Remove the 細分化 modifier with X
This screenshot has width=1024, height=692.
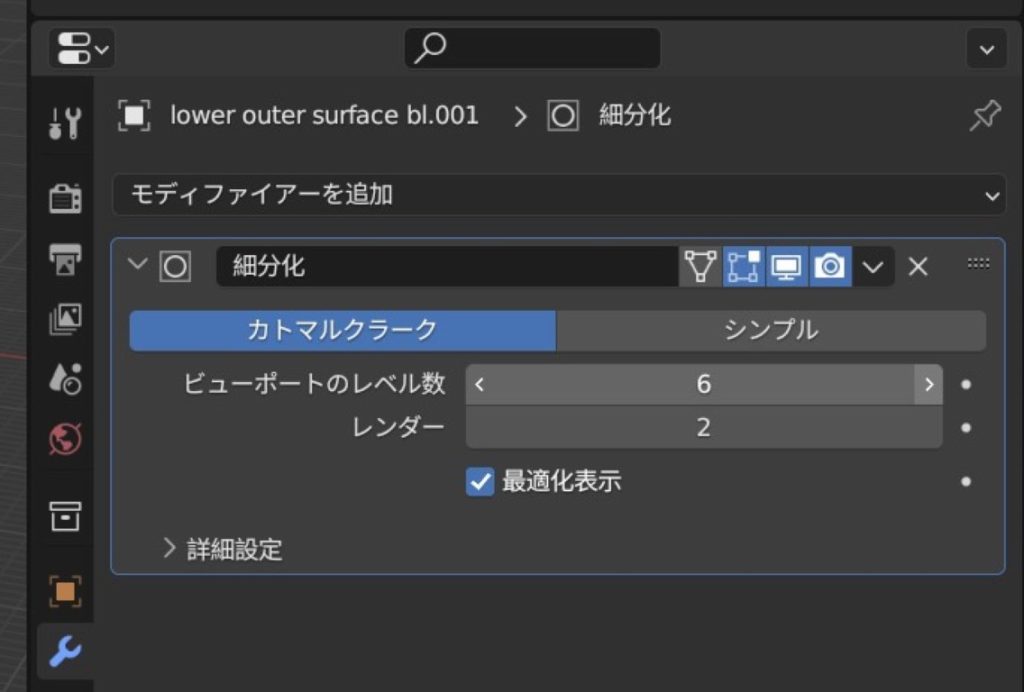coord(918,267)
